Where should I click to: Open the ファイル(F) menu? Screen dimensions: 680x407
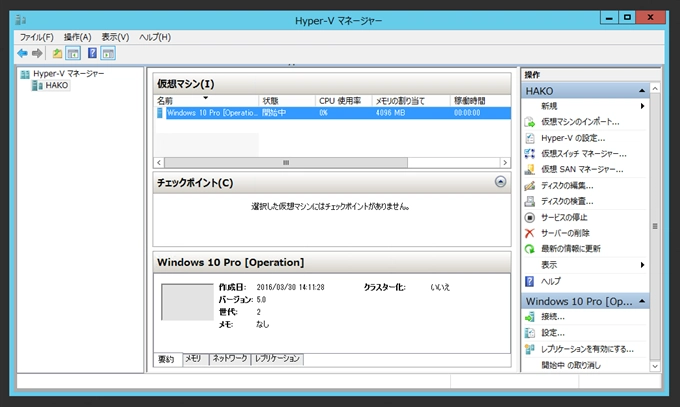[x=36, y=37]
